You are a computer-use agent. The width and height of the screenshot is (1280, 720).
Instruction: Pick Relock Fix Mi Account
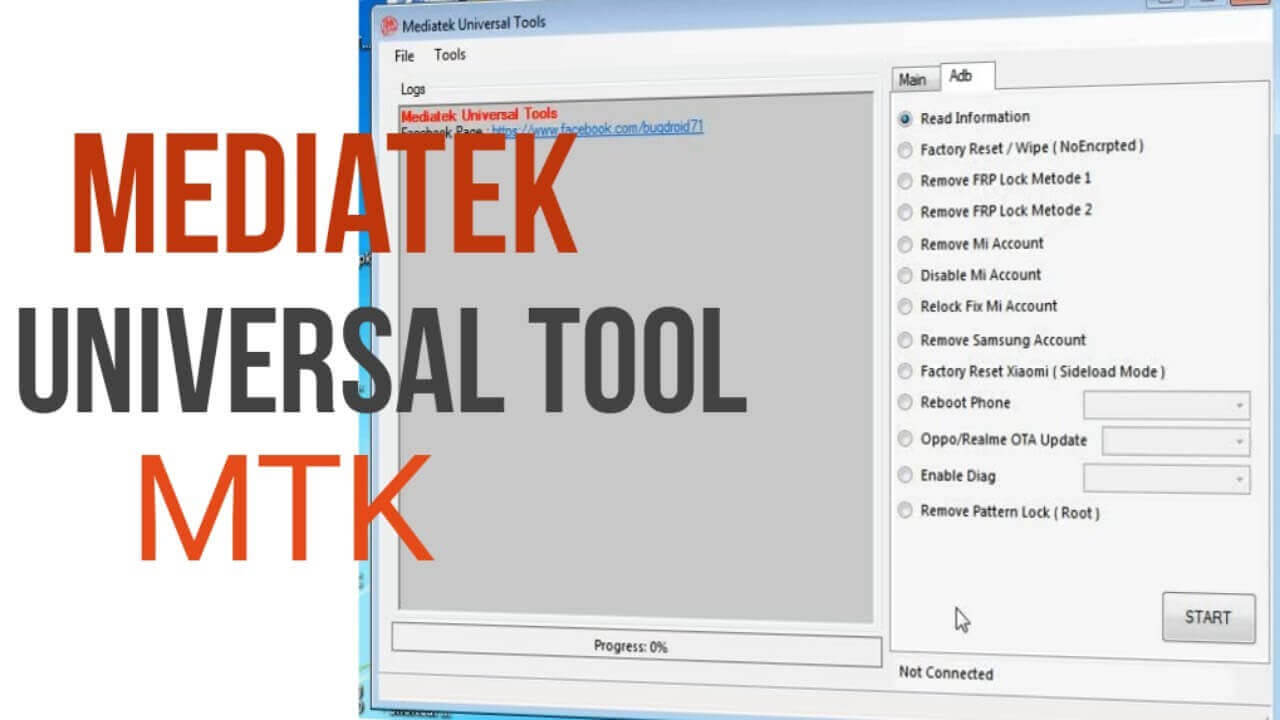point(904,307)
